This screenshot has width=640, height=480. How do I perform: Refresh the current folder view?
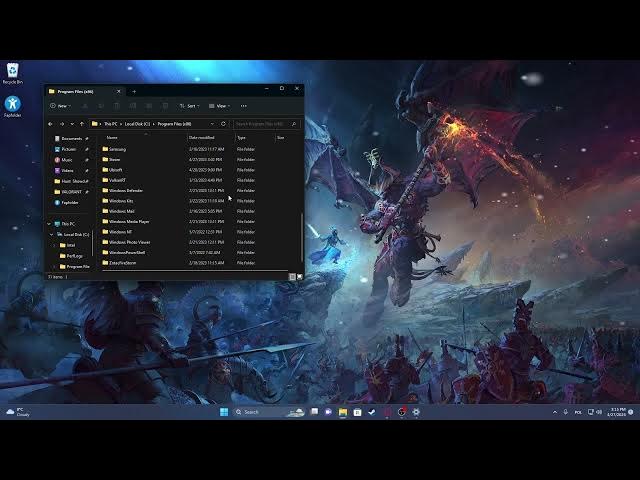[x=223, y=124]
